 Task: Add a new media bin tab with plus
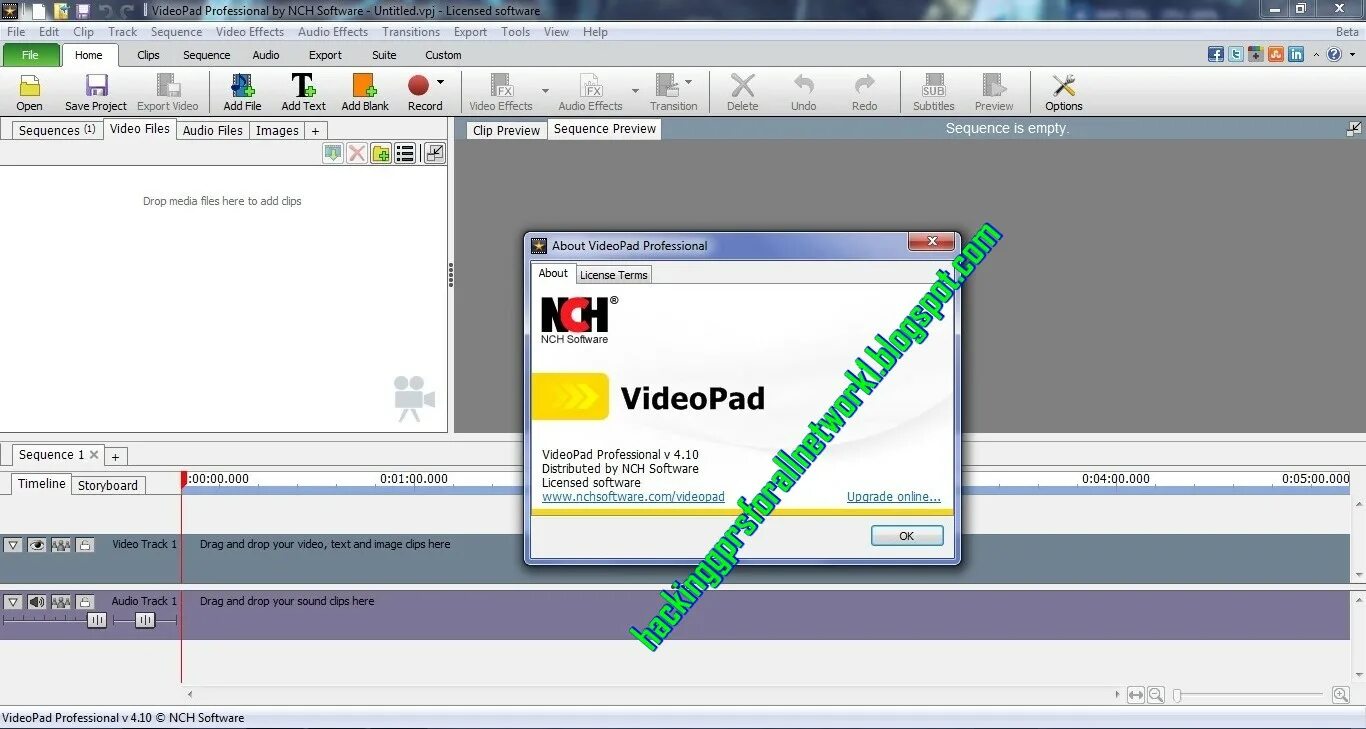[x=315, y=131]
